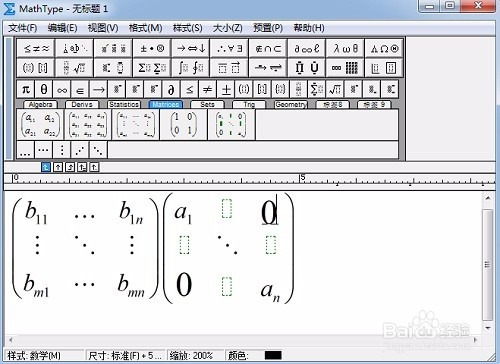The height and width of the screenshot is (364, 500).
Task: Open the arrow symbols palette (→⇔↓)
Action: click(191, 49)
